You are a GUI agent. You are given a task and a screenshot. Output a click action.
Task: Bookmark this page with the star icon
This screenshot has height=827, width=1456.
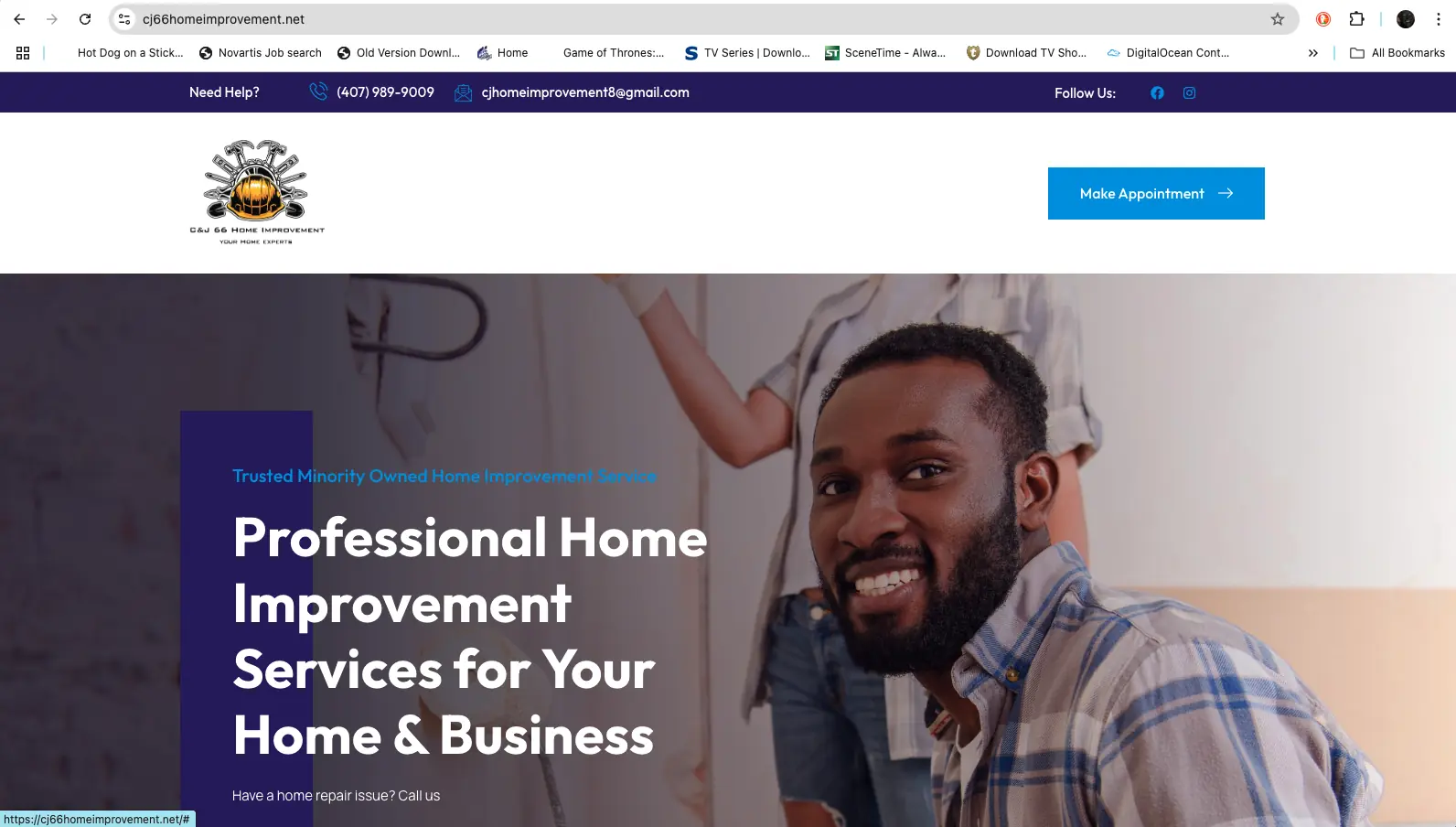pos(1278,19)
